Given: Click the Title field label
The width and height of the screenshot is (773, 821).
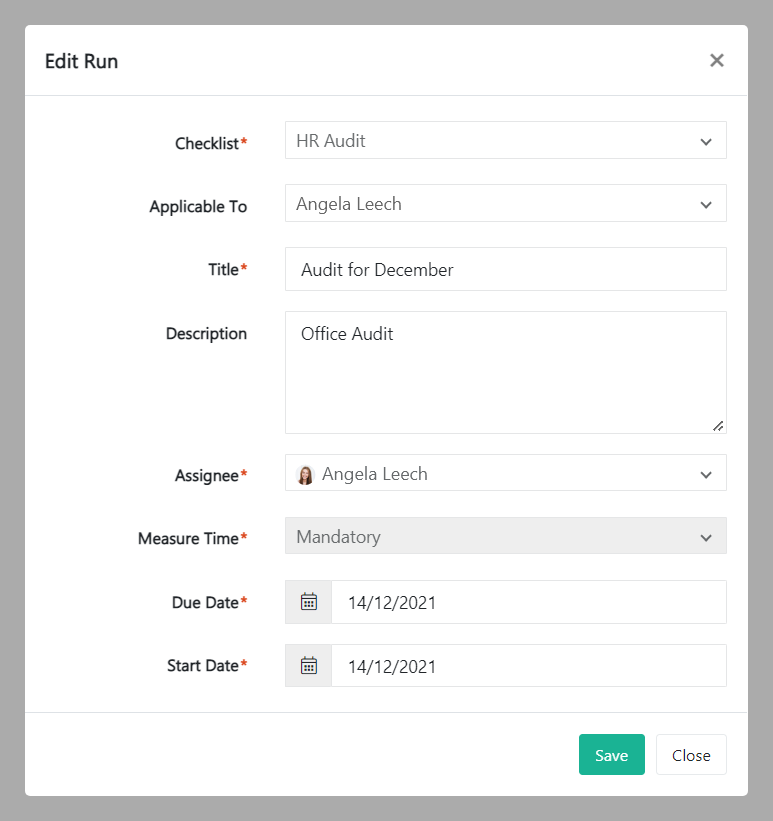Looking at the screenshot, I should coord(223,269).
